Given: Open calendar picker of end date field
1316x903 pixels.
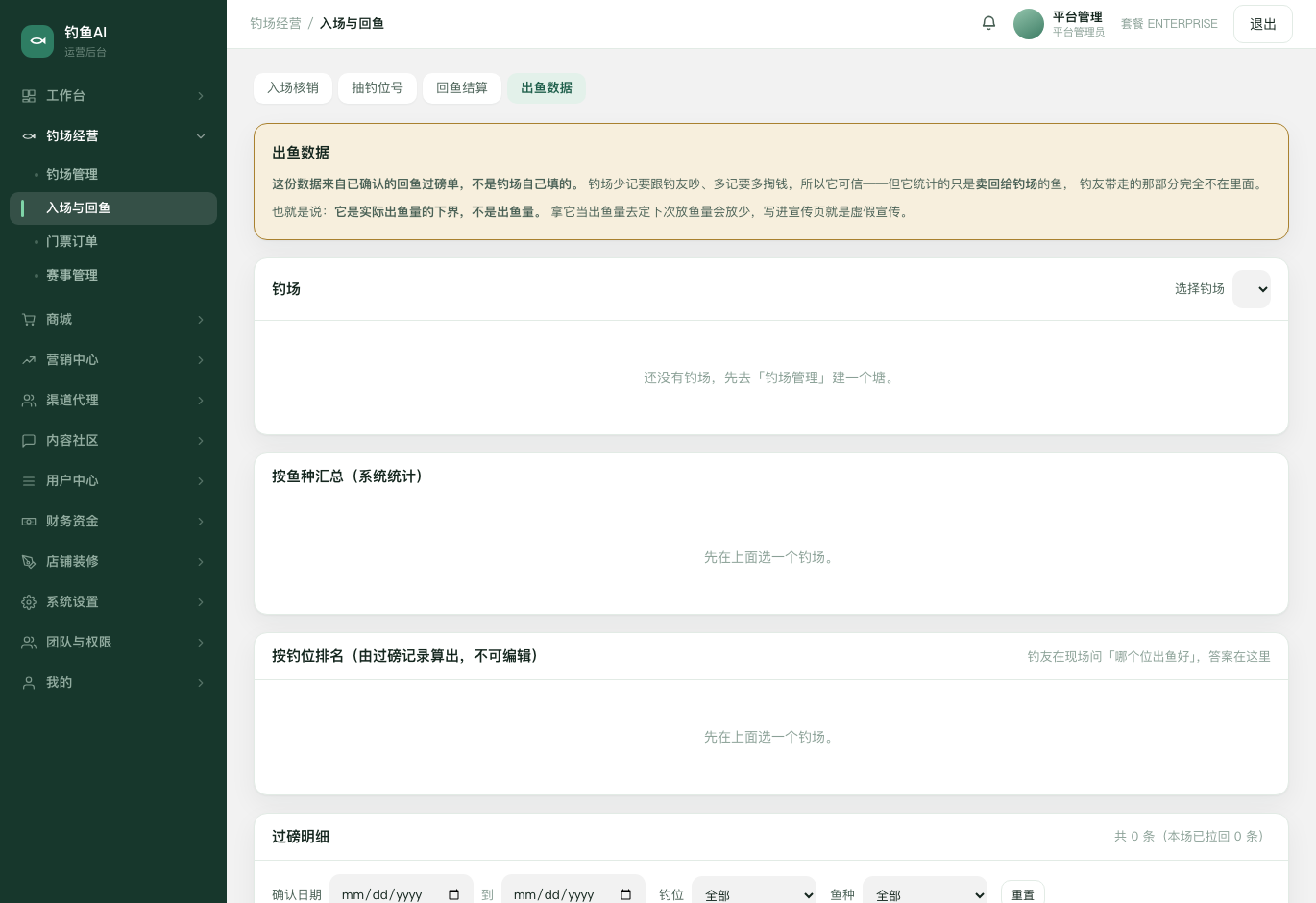Looking at the screenshot, I should click(625, 894).
